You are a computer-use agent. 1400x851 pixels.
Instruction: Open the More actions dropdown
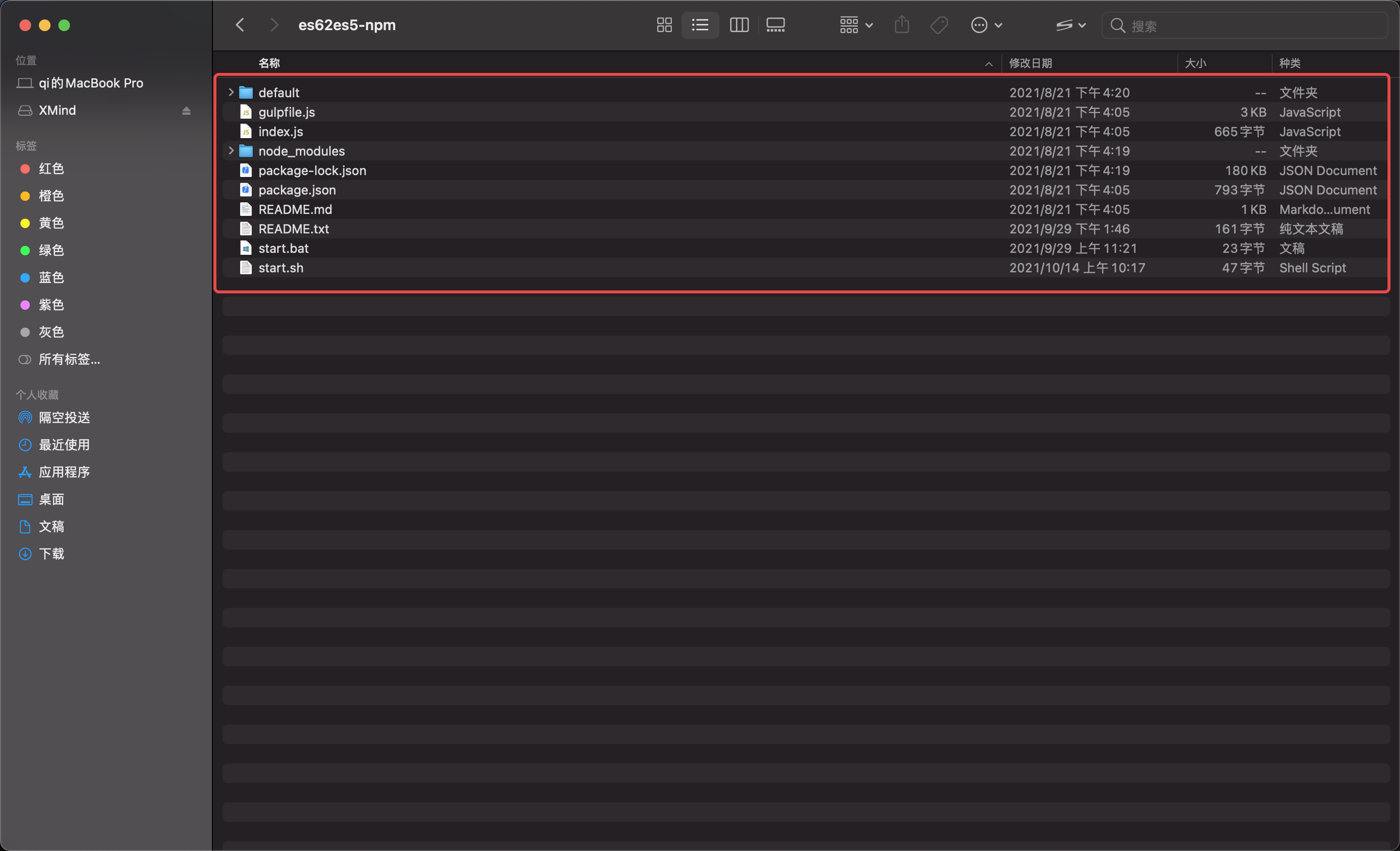(986, 25)
